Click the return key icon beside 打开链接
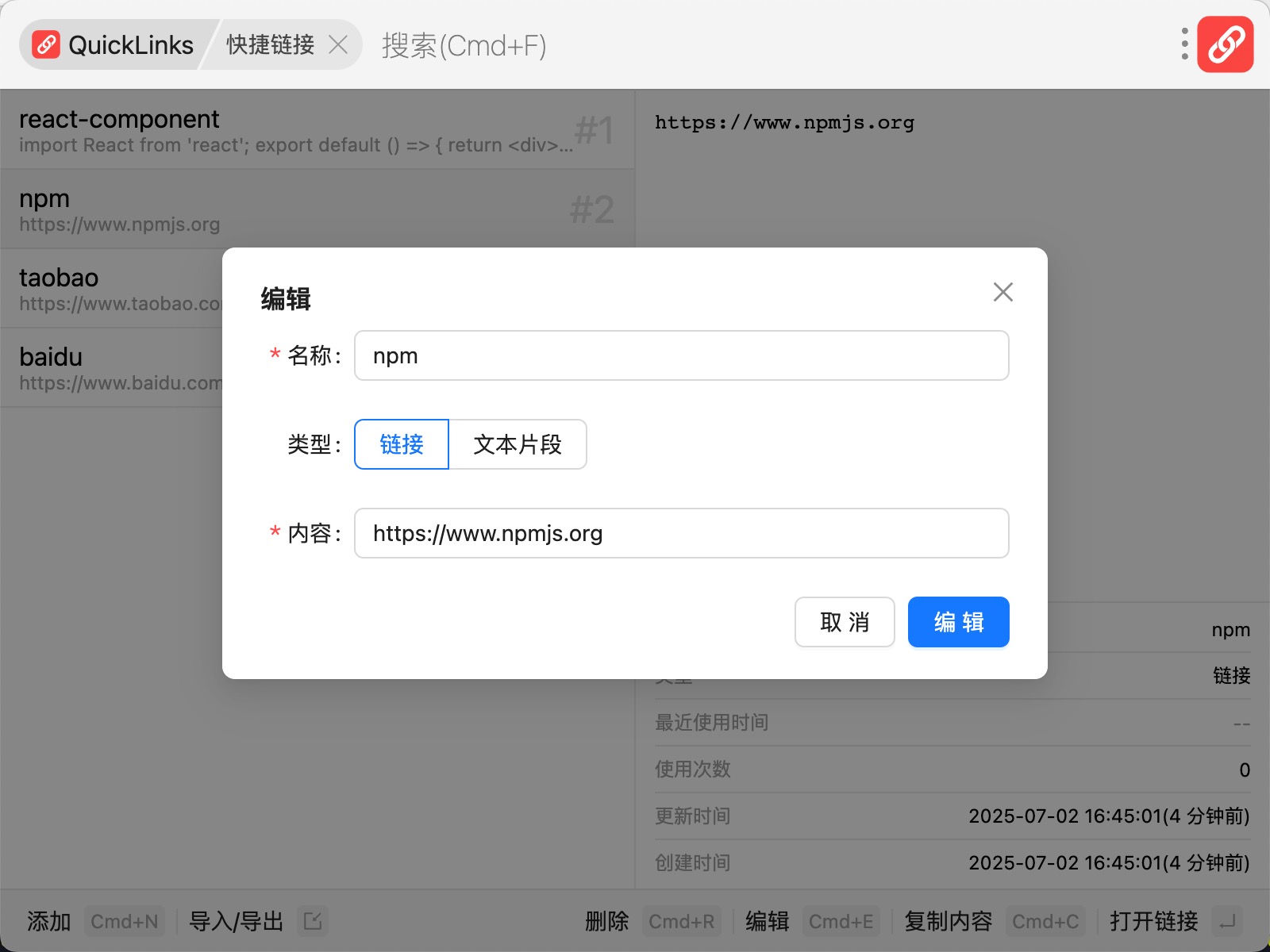The image size is (1270, 952). 1227,921
